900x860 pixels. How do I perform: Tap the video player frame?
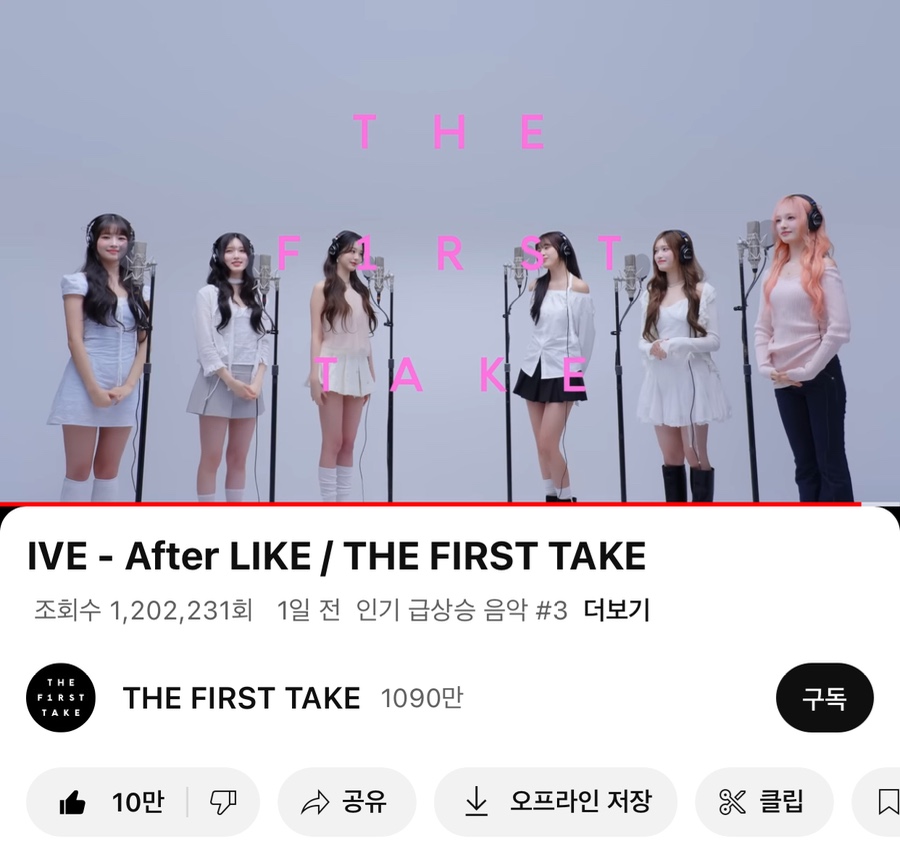click(x=450, y=251)
